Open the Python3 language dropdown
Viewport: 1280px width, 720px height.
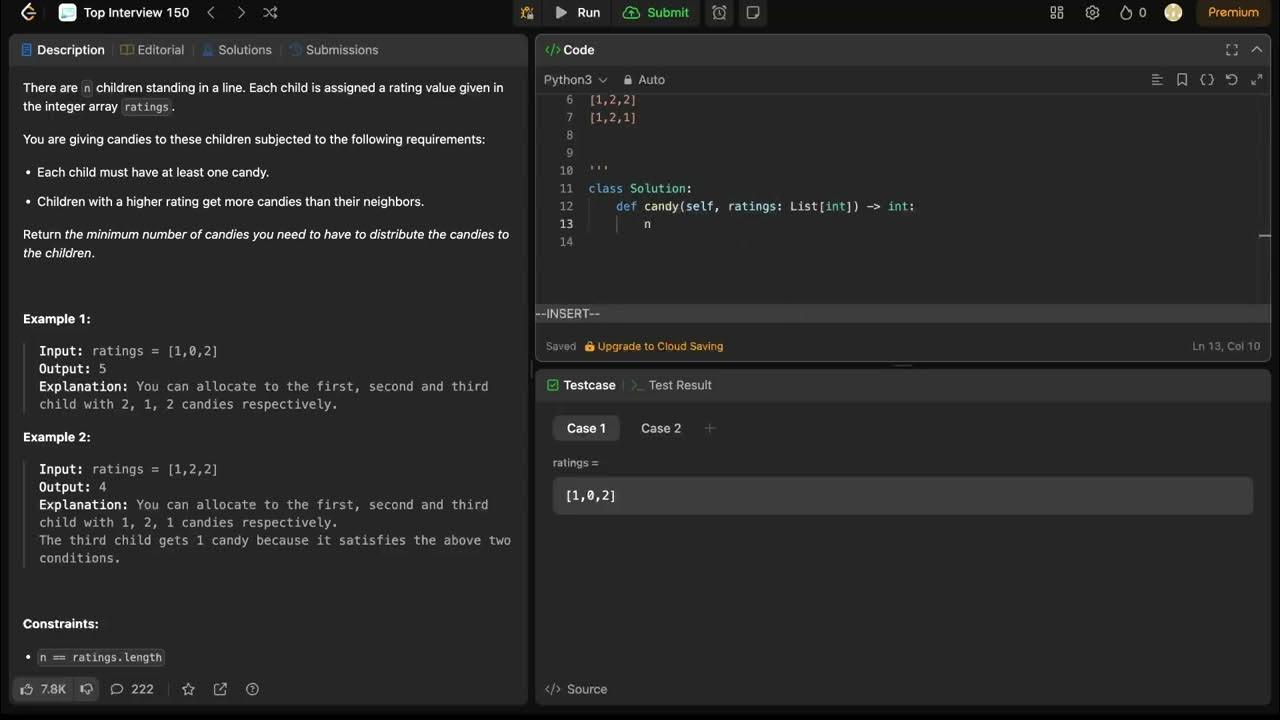tap(575, 80)
